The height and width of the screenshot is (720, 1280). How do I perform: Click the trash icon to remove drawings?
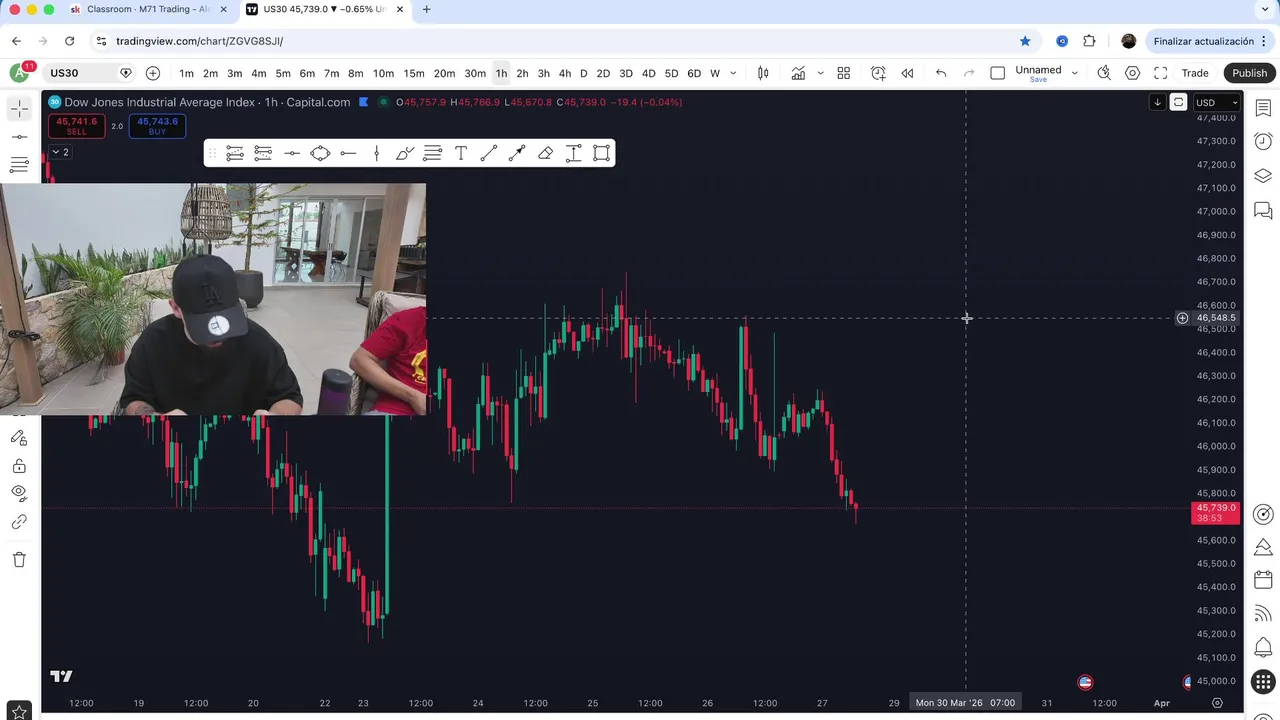(19, 560)
